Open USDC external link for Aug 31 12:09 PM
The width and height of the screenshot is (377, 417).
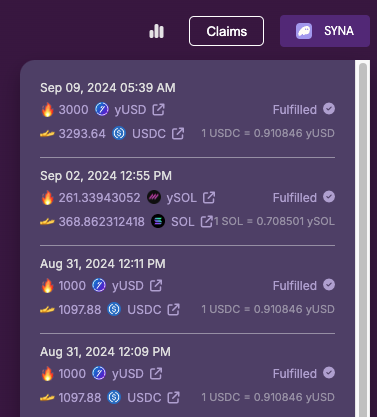pyautogui.click(x=173, y=398)
